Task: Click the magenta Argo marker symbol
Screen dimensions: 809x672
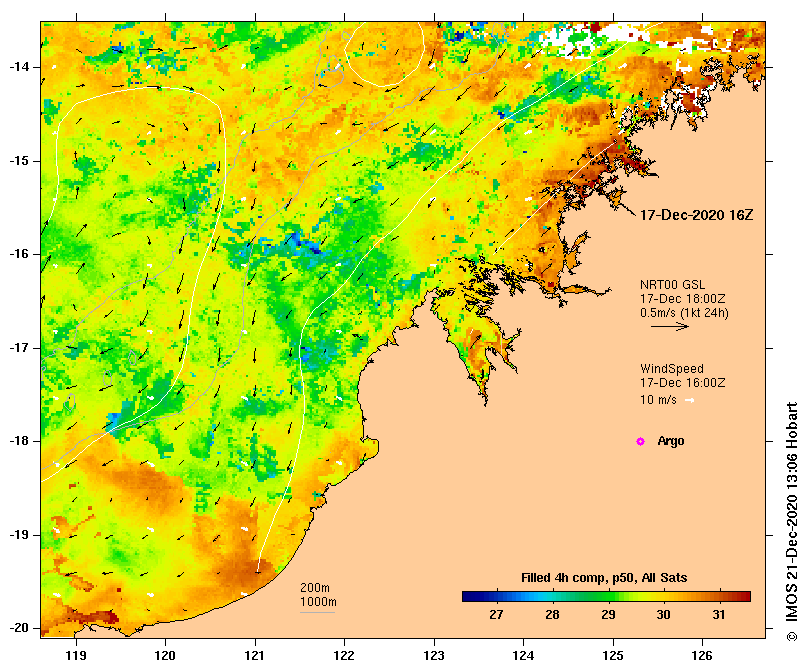Action: click(640, 441)
